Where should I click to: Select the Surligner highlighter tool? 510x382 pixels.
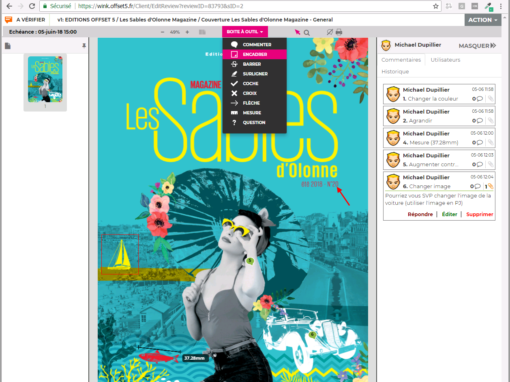pyautogui.click(x=254, y=74)
